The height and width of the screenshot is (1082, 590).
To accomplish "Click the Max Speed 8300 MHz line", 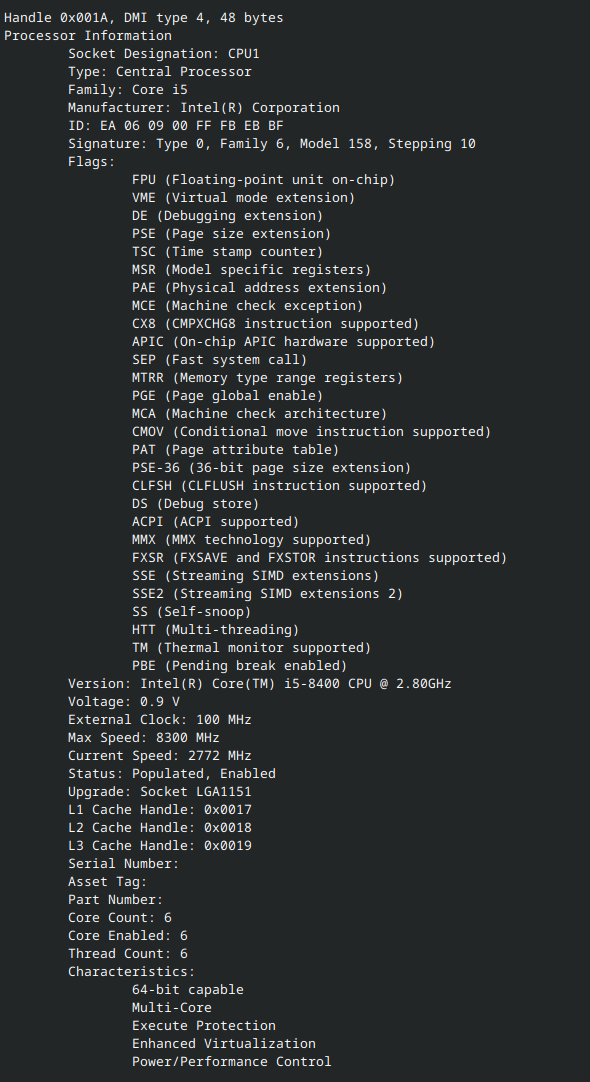I will pos(144,738).
